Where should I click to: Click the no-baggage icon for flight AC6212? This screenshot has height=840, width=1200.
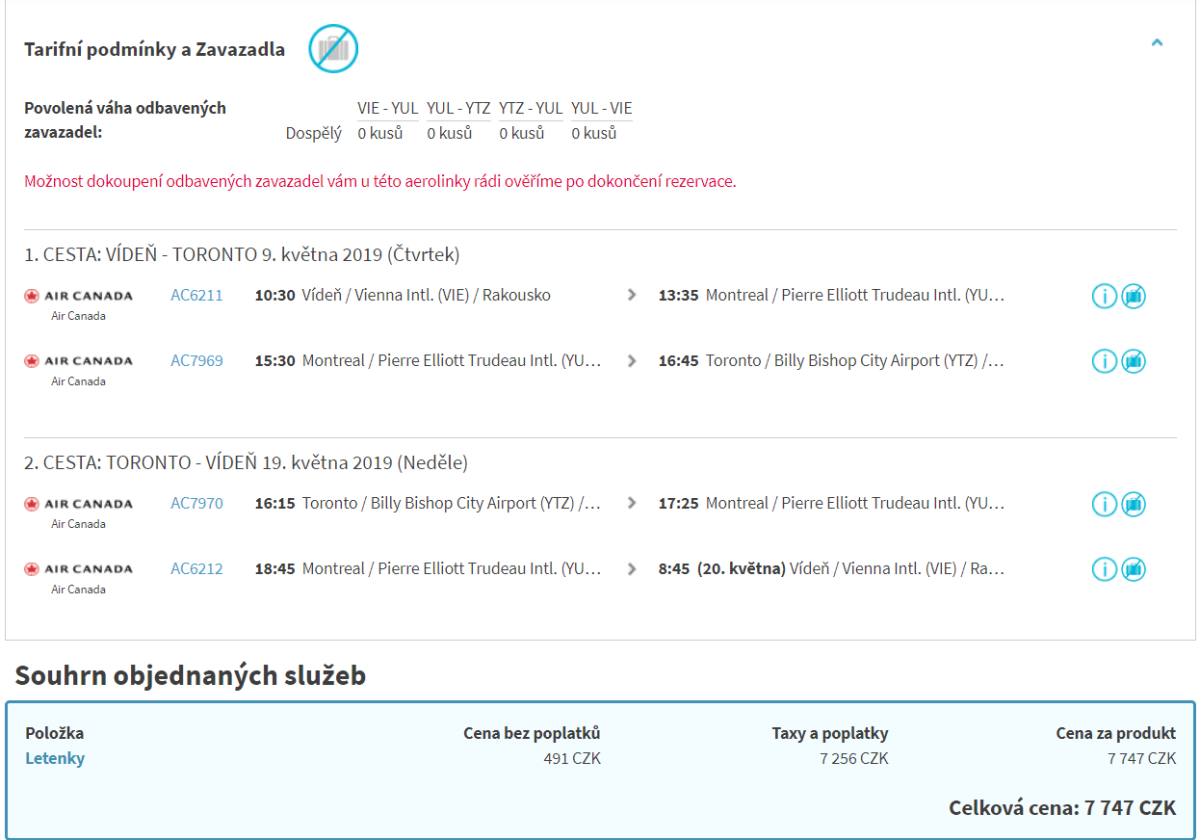tap(1133, 569)
